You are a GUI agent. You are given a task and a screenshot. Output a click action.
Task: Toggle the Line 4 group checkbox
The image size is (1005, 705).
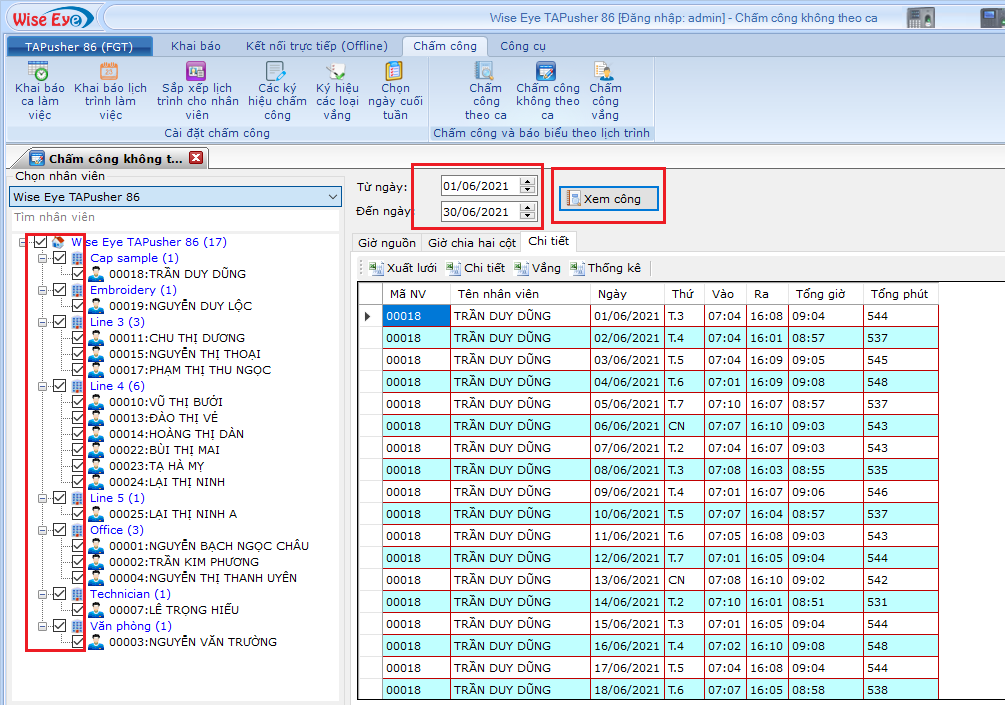coord(59,386)
